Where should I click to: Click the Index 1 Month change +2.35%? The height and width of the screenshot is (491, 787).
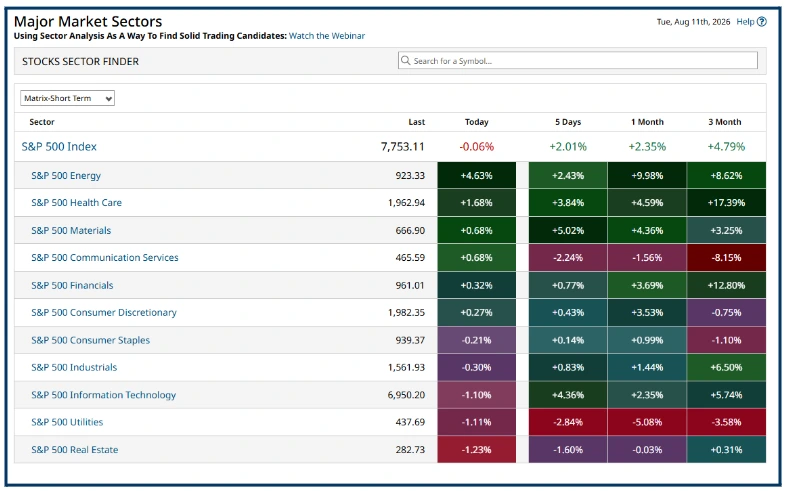[647, 147]
